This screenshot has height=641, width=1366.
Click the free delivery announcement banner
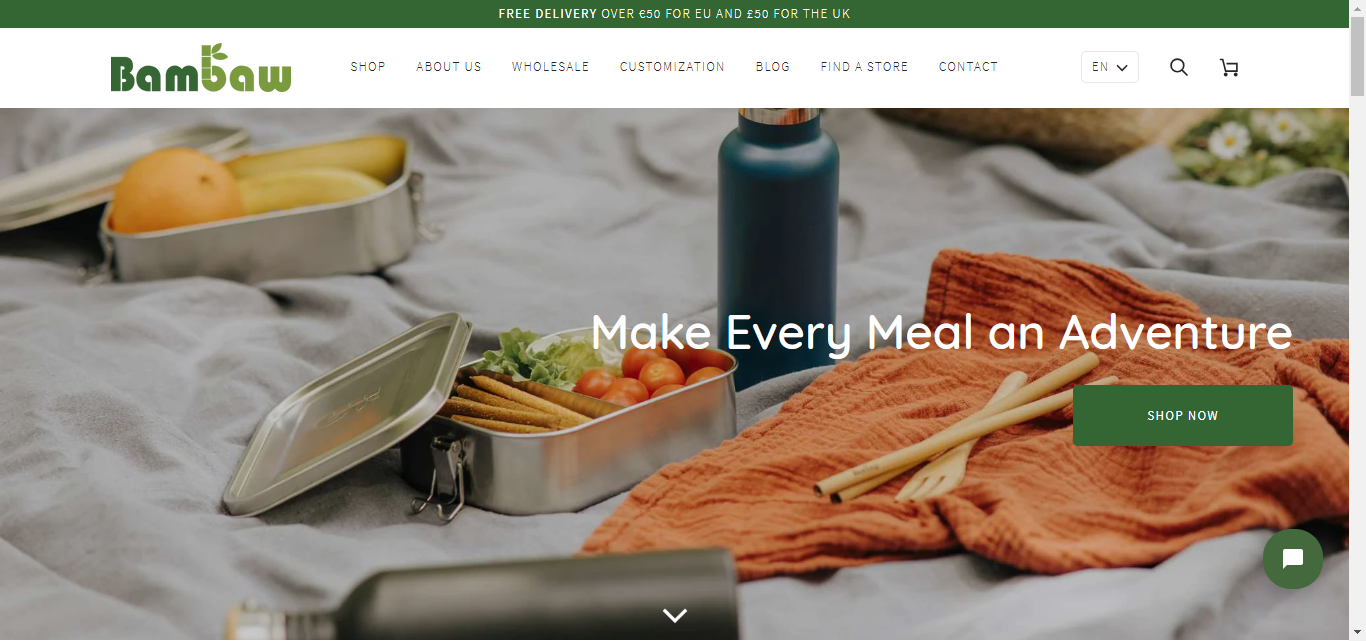pos(675,14)
